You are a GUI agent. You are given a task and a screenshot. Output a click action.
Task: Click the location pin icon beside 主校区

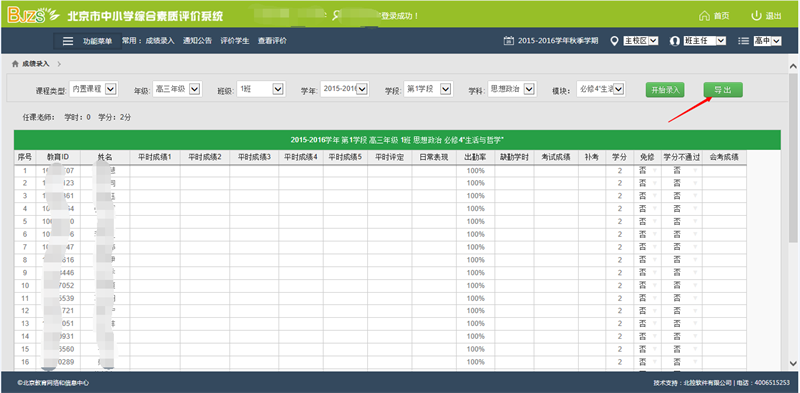614,41
